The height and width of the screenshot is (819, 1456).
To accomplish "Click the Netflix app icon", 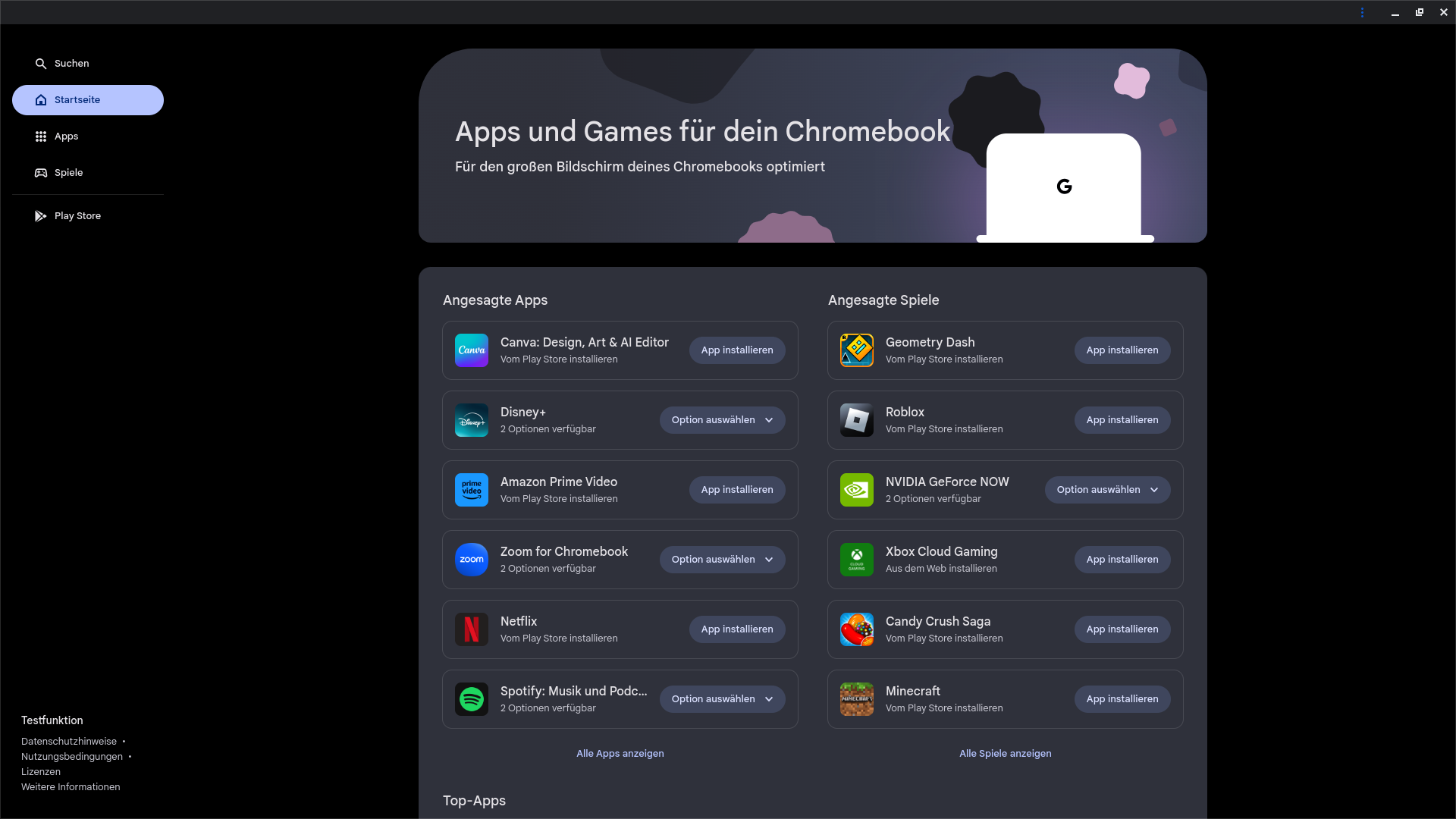I will point(471,629).
